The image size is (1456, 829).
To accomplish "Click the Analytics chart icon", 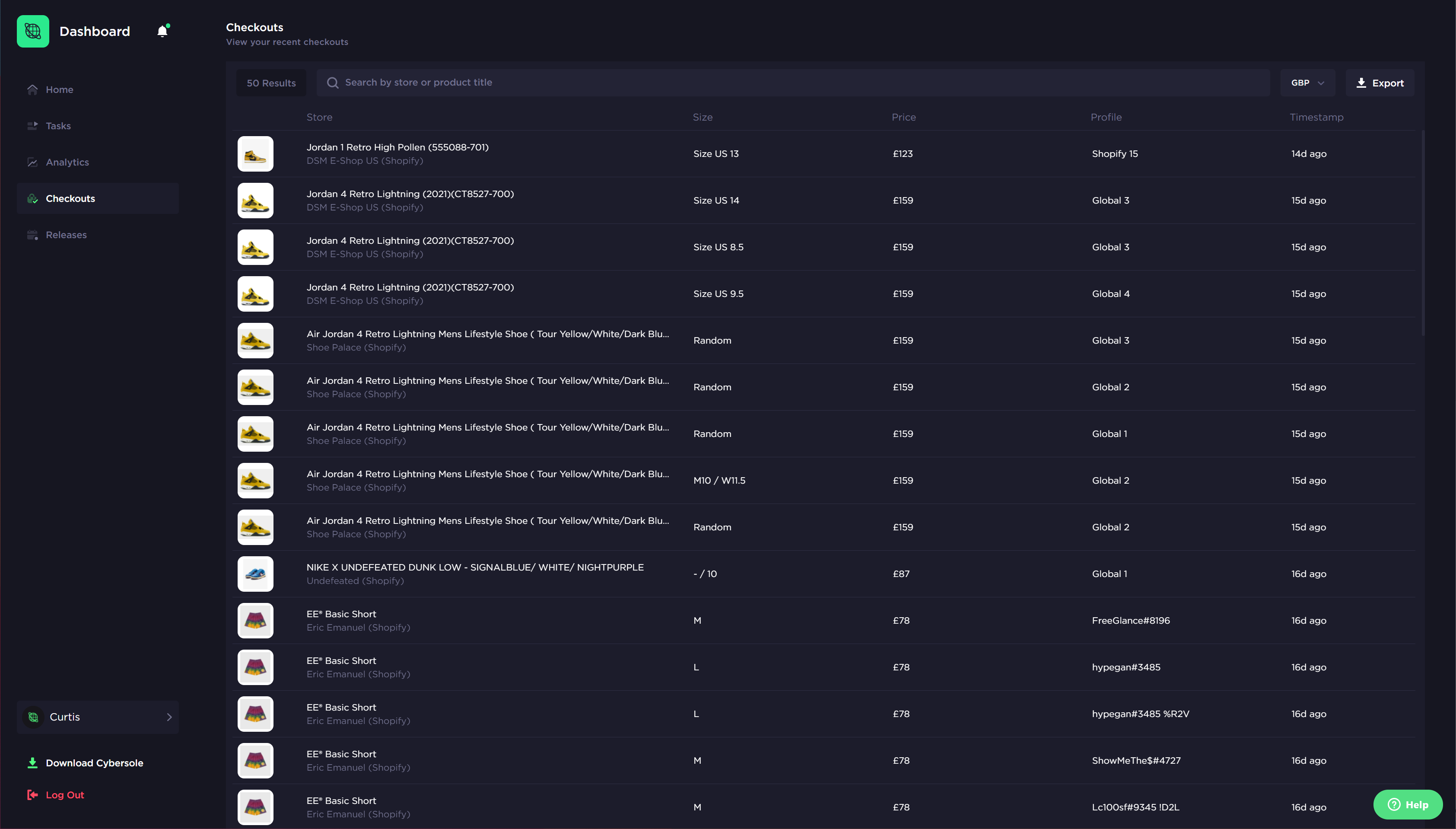I will (32, 162).
